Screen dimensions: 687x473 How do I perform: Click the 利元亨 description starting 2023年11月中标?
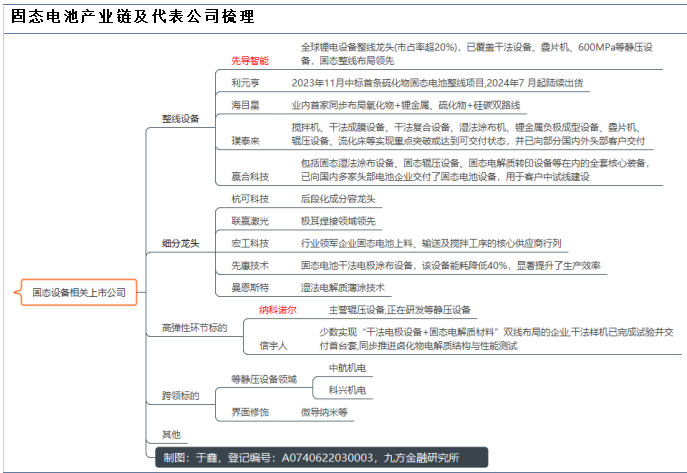(x=437, y=83)
